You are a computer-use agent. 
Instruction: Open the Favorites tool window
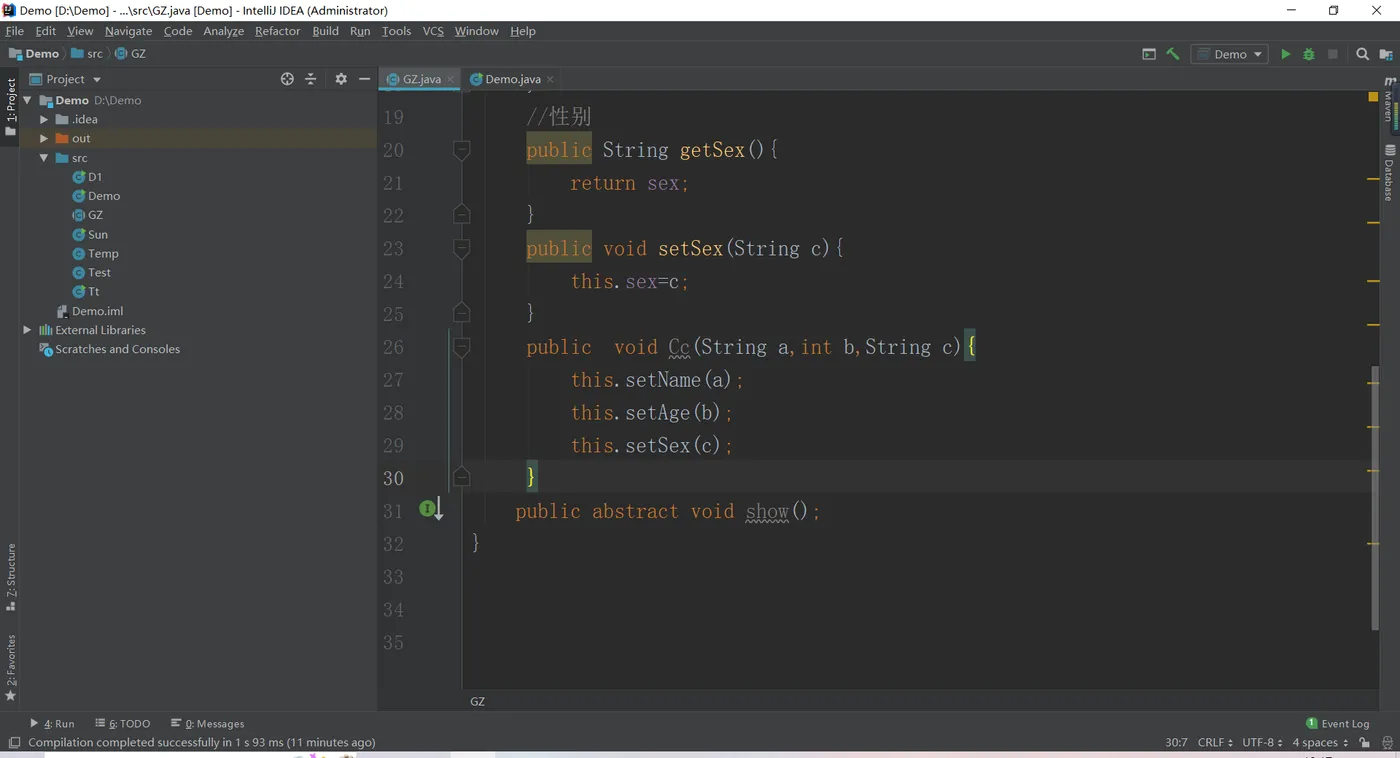(x=11, y=667)
